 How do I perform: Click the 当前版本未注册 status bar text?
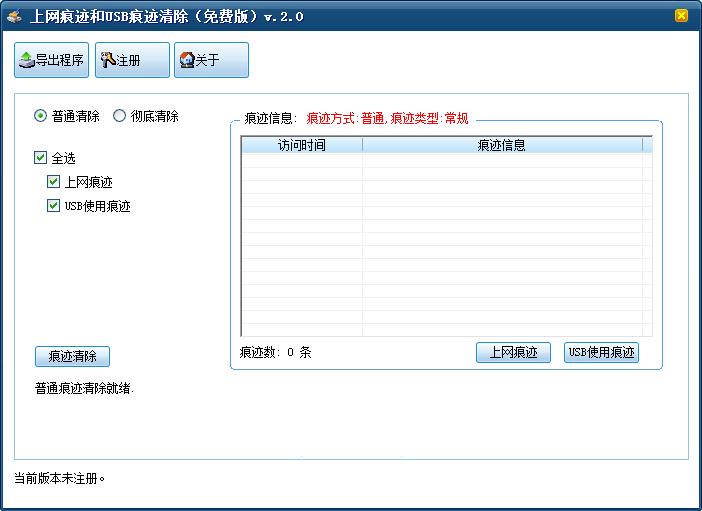60,478
